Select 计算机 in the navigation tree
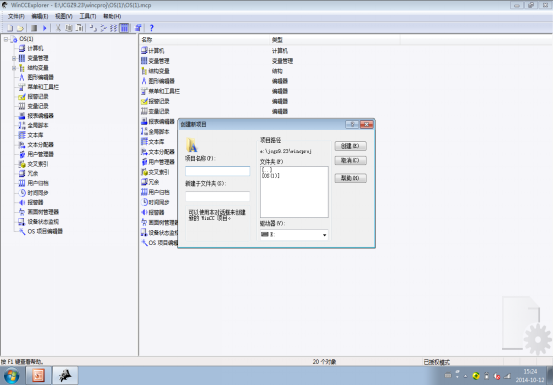 pyautogui.click(x=35, y=48)
